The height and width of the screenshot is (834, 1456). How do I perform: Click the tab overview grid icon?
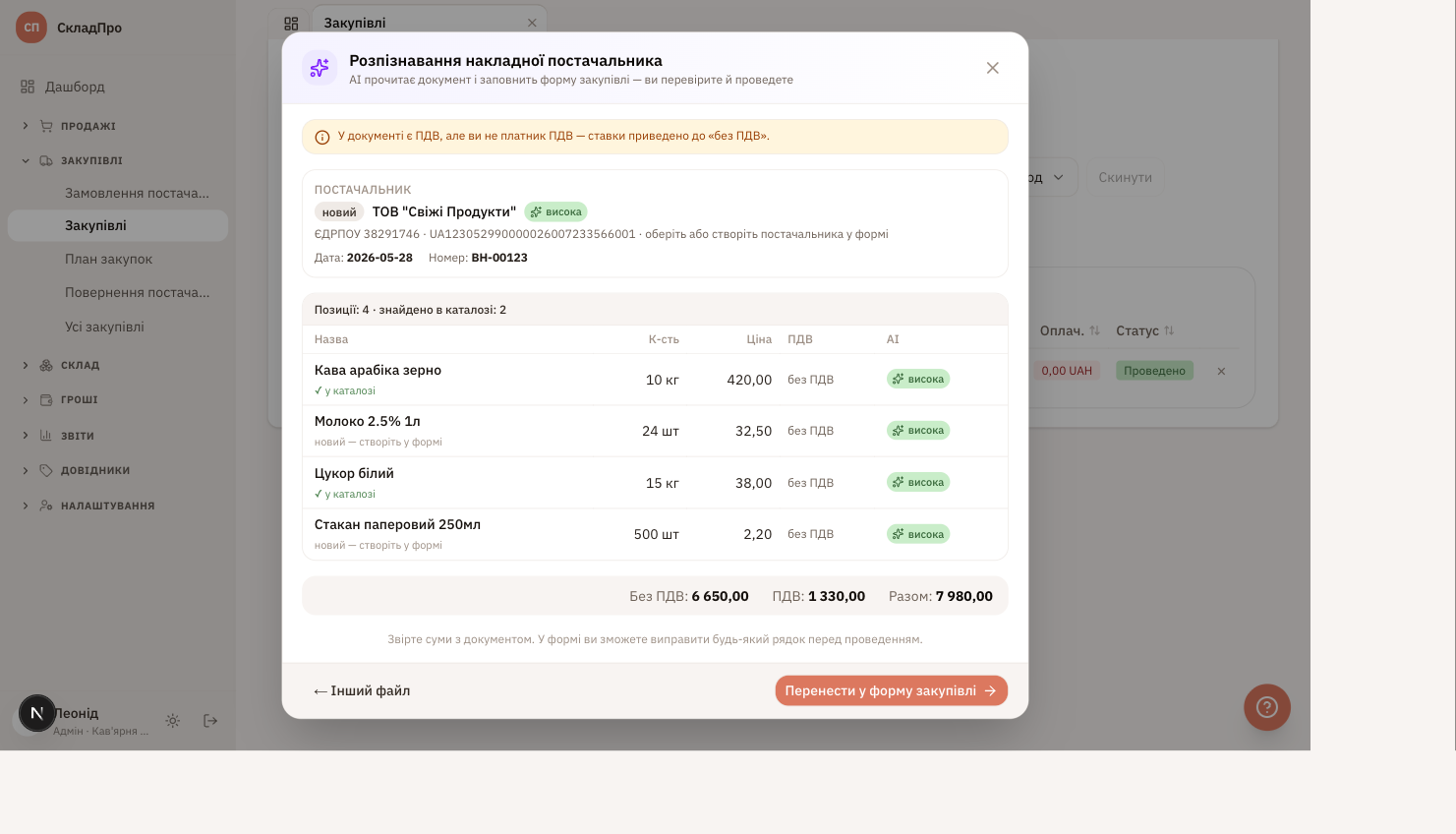point(291,23)
